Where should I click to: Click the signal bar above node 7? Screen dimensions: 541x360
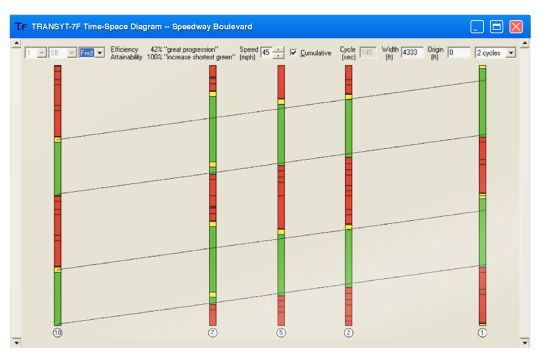click(213, 195)
